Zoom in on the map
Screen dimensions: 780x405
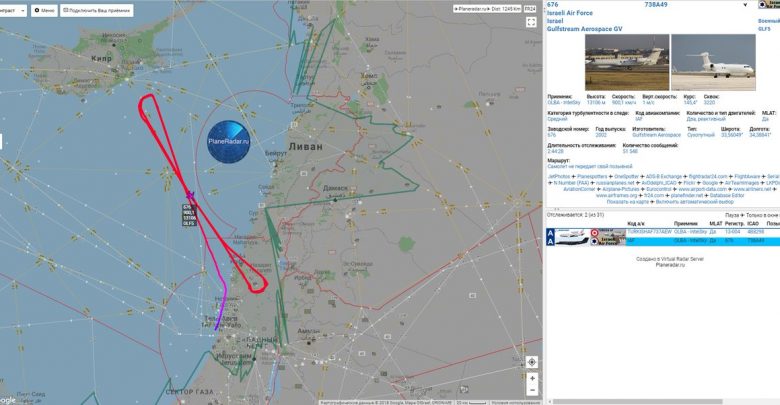(x=532, y=379)
